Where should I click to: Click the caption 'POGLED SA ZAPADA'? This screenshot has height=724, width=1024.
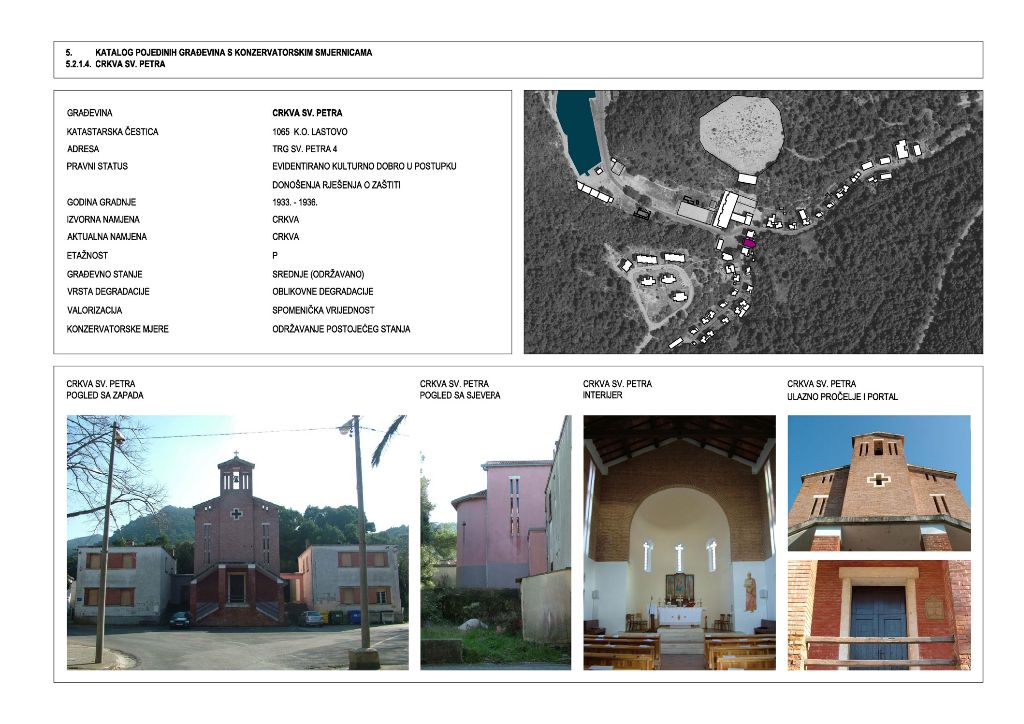tap(104, 395)
